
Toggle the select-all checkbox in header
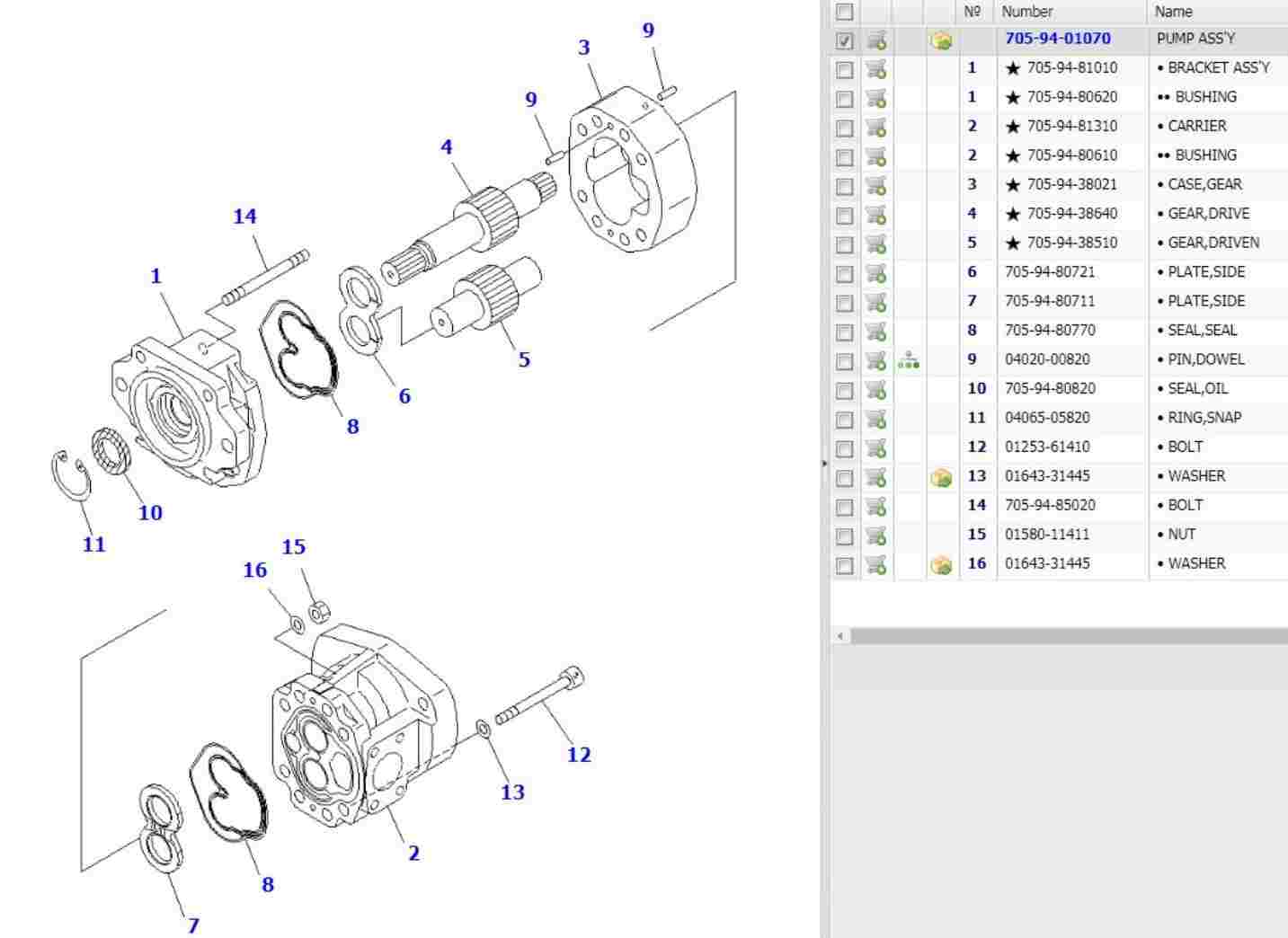(x=844, y=12)
